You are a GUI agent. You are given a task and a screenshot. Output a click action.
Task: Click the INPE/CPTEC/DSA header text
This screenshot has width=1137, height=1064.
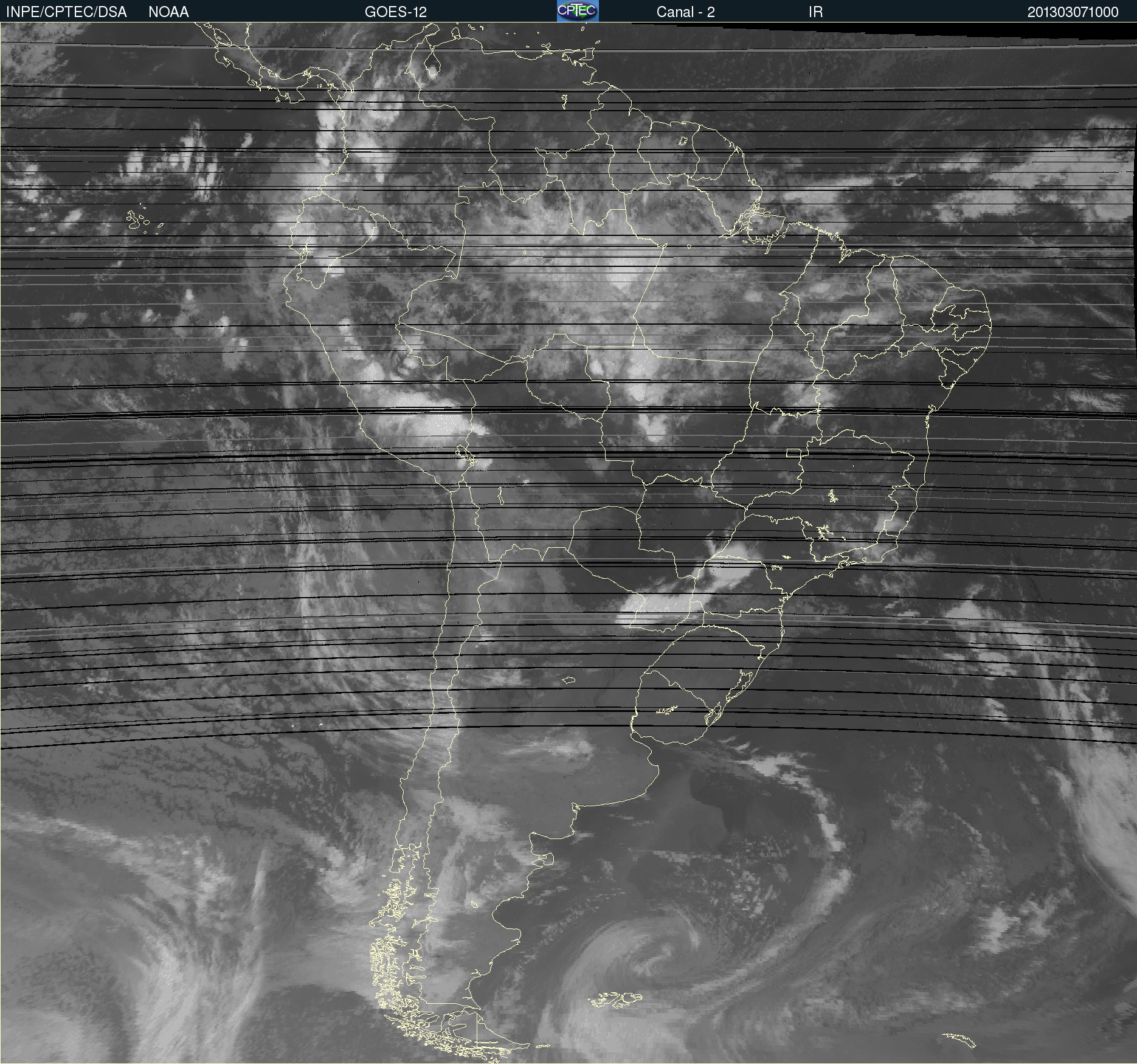click(66, 12)
